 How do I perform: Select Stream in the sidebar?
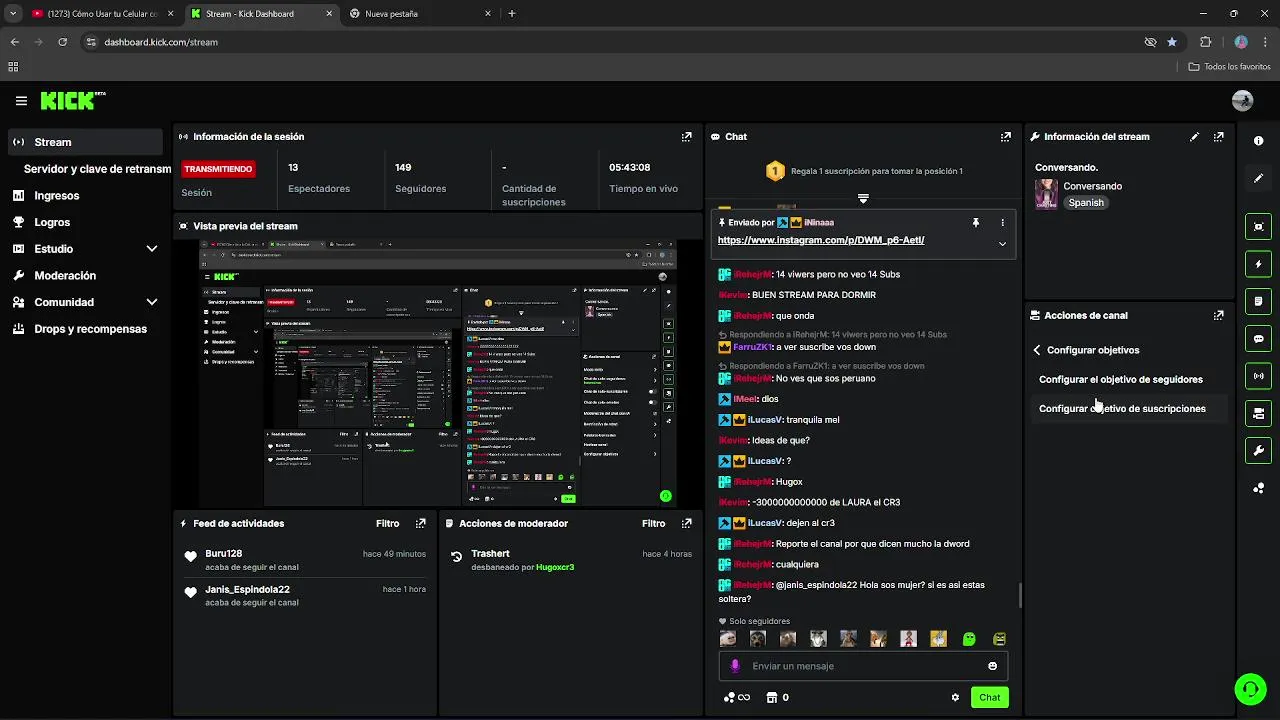tap(85, 142)
